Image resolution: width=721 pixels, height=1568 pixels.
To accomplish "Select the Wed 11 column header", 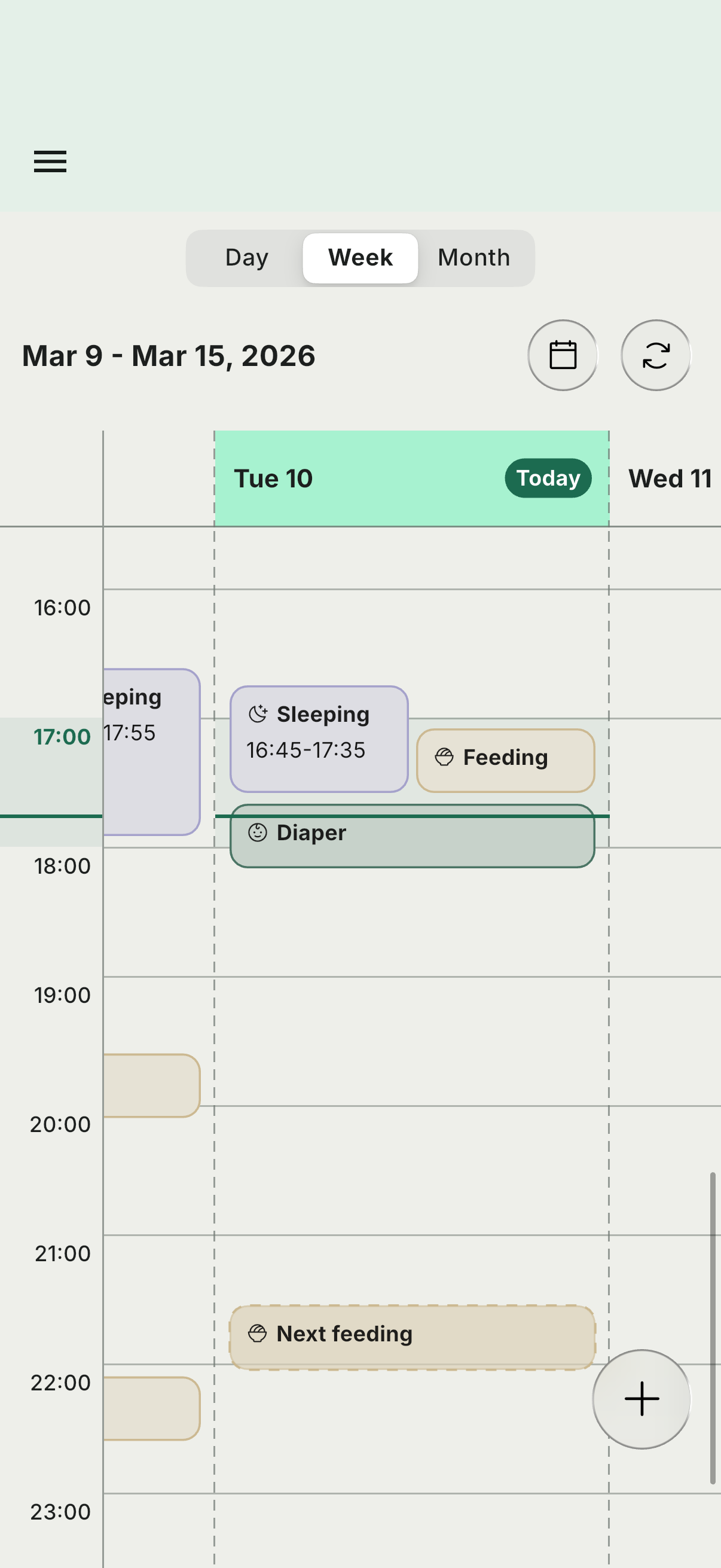I will click(x=669, y=478).
